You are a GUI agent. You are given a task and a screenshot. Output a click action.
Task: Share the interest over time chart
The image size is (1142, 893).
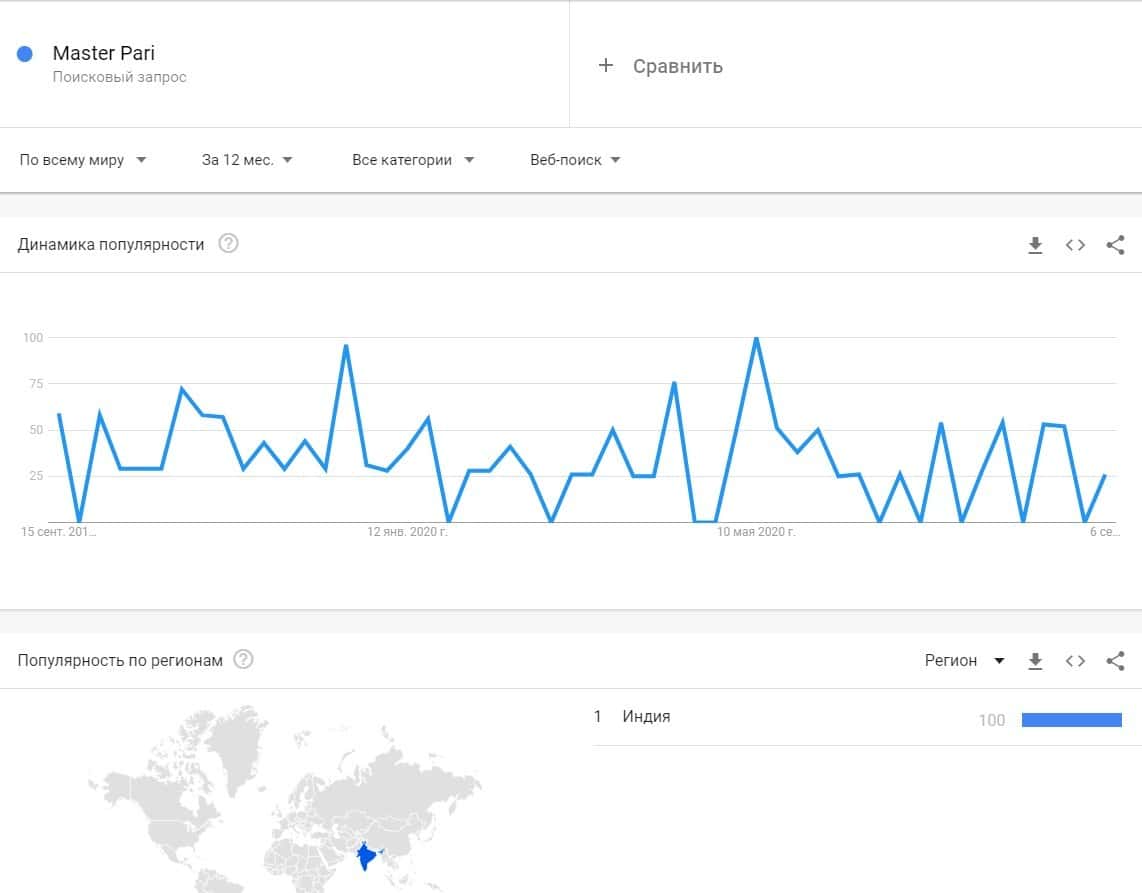(x=1116, y=245)
